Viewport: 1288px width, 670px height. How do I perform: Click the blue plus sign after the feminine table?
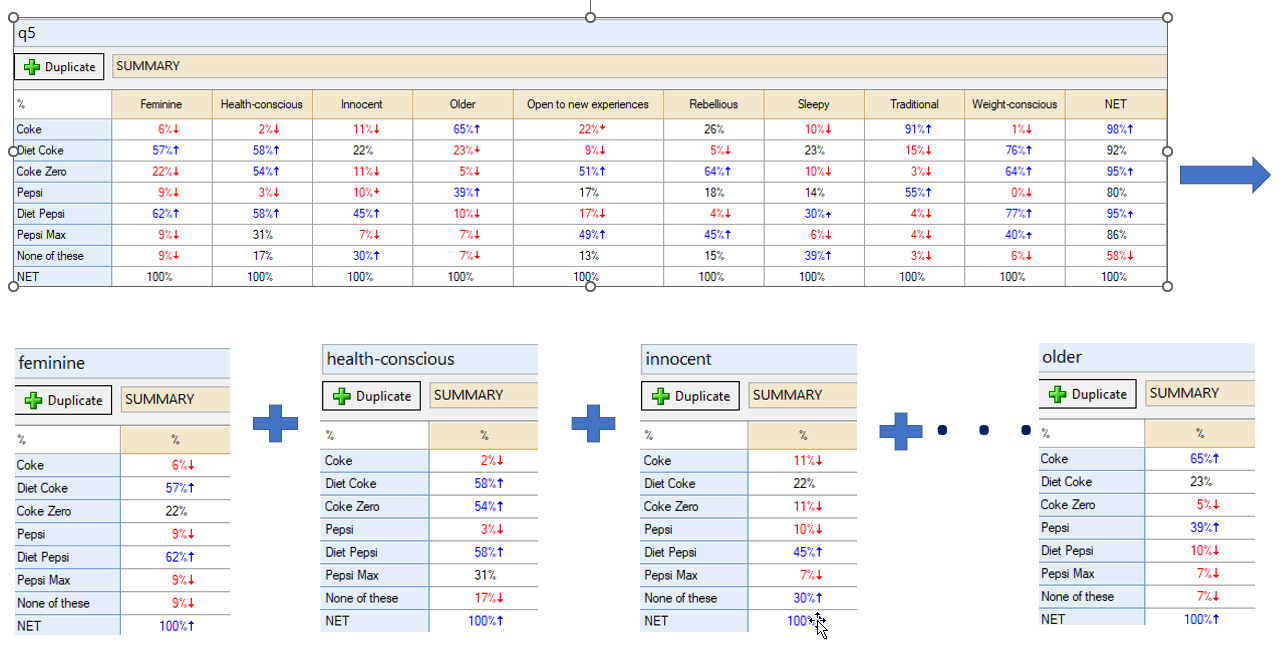(x=275, y=423)
